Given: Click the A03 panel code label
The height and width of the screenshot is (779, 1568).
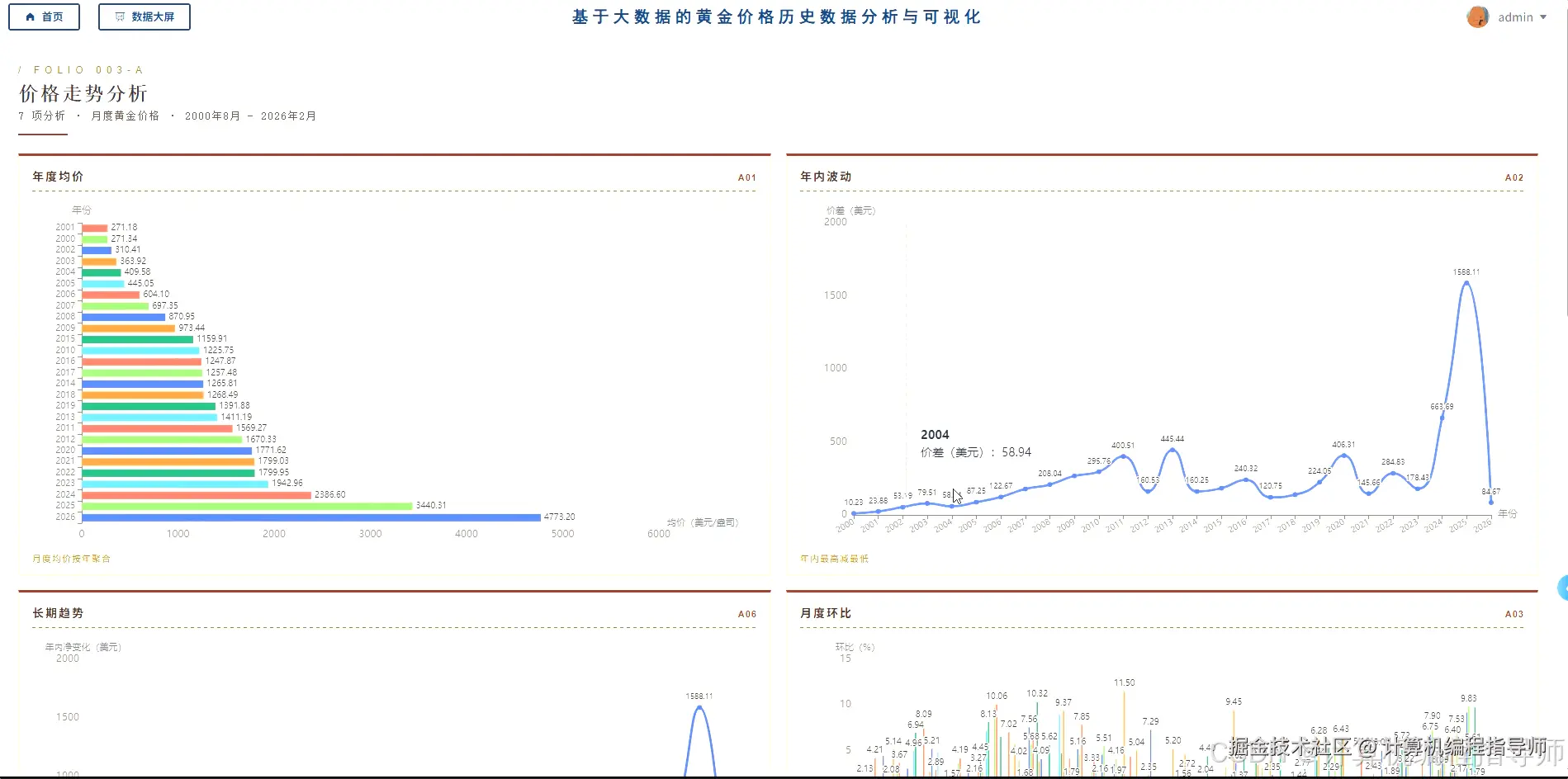Looking at the screenshot, I should click(x=1514, y=614).
